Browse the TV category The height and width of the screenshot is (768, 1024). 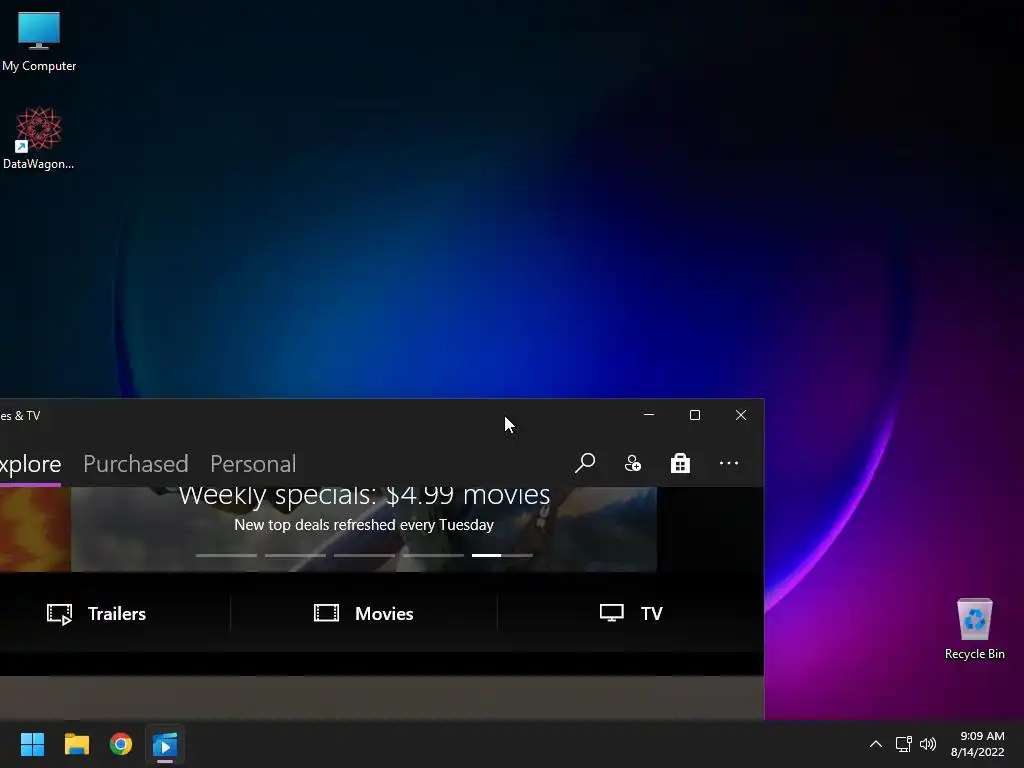click(631, 613)
